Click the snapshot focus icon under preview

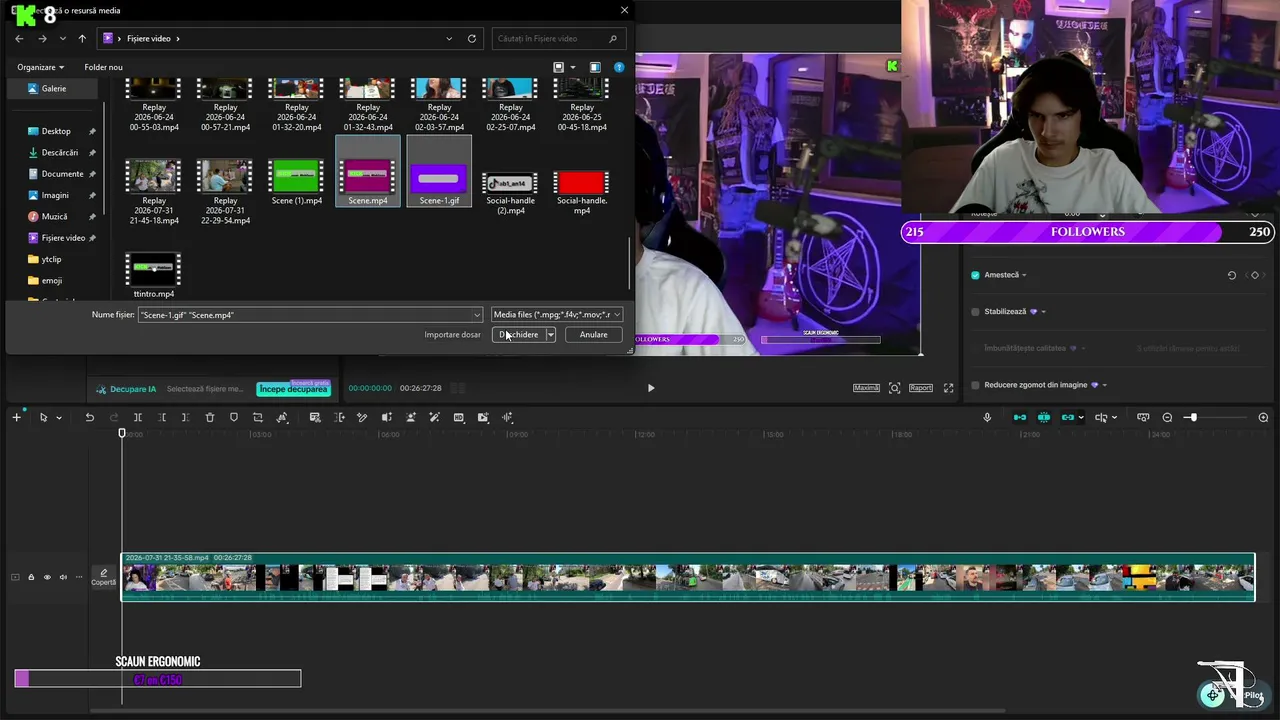[x=894, y=388]
